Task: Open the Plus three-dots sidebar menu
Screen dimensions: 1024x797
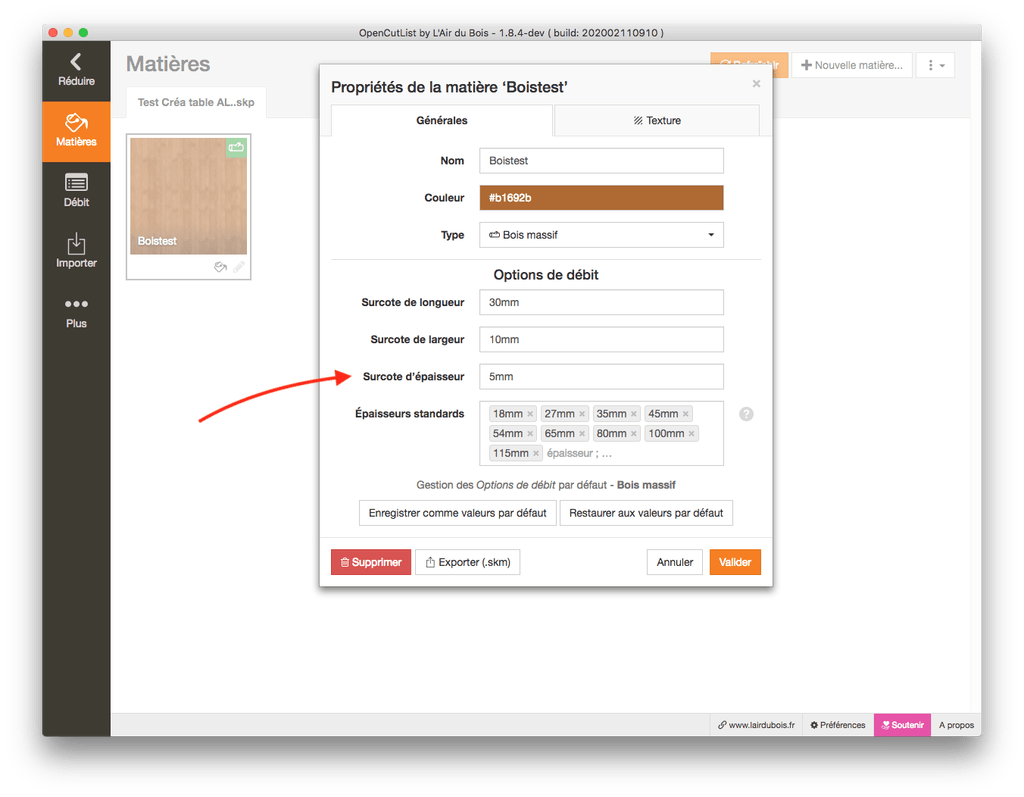Action: click(76, 313)
